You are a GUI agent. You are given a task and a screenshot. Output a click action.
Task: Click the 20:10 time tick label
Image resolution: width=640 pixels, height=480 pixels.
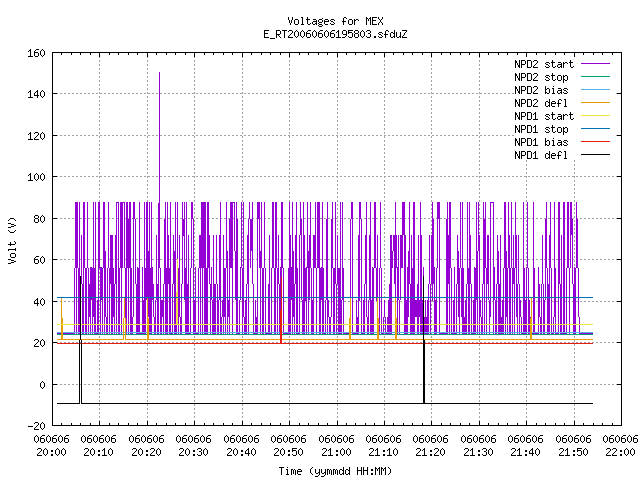99,452
